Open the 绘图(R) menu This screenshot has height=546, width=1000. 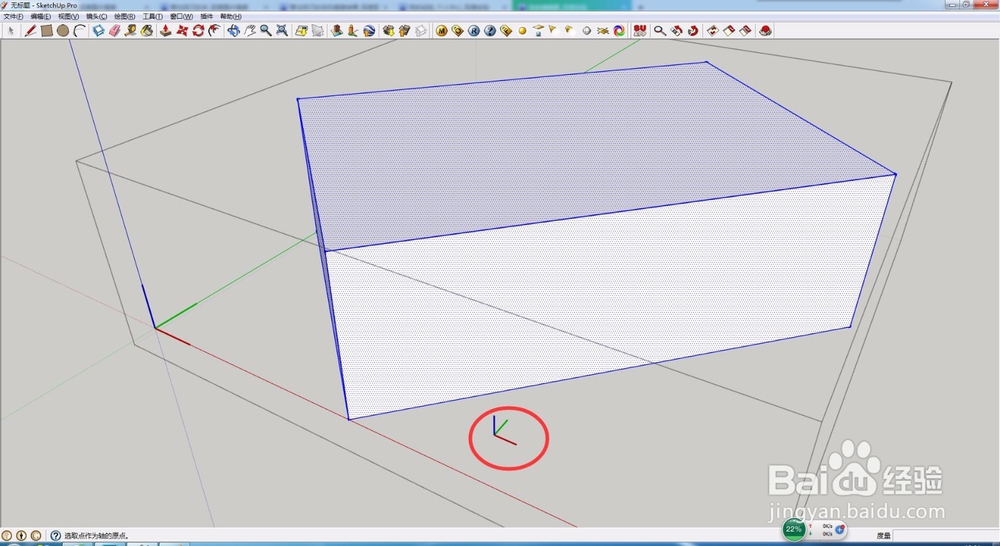[124, 17]
